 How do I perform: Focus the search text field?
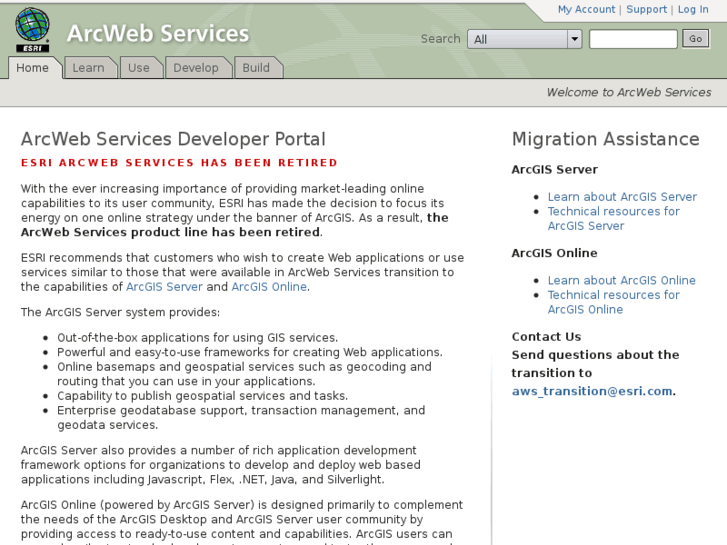click(x=633, y=39)
